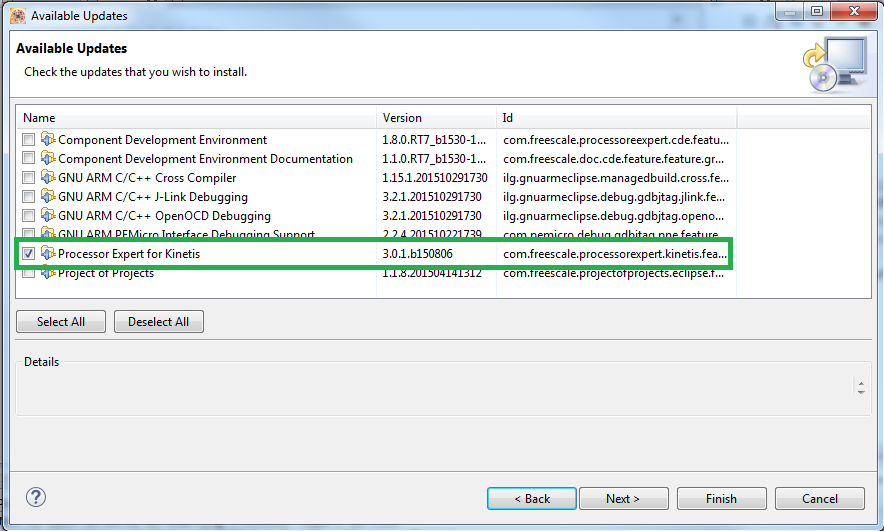
Task: Click the Available Updates window title icon
Action: [x=17, y=16]
